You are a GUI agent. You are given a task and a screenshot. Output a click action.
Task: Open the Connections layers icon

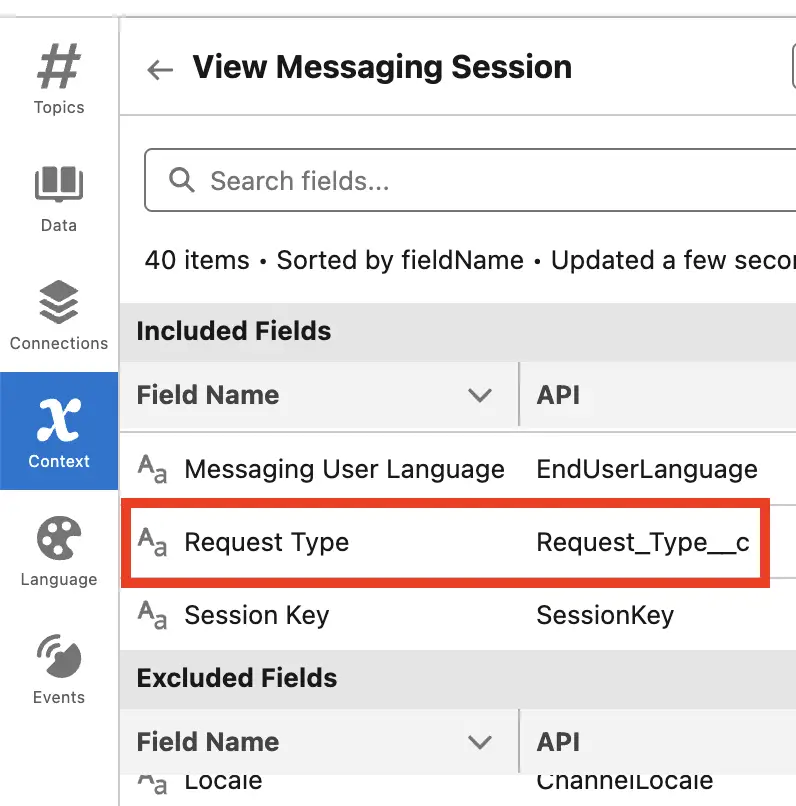click(59, 302)
